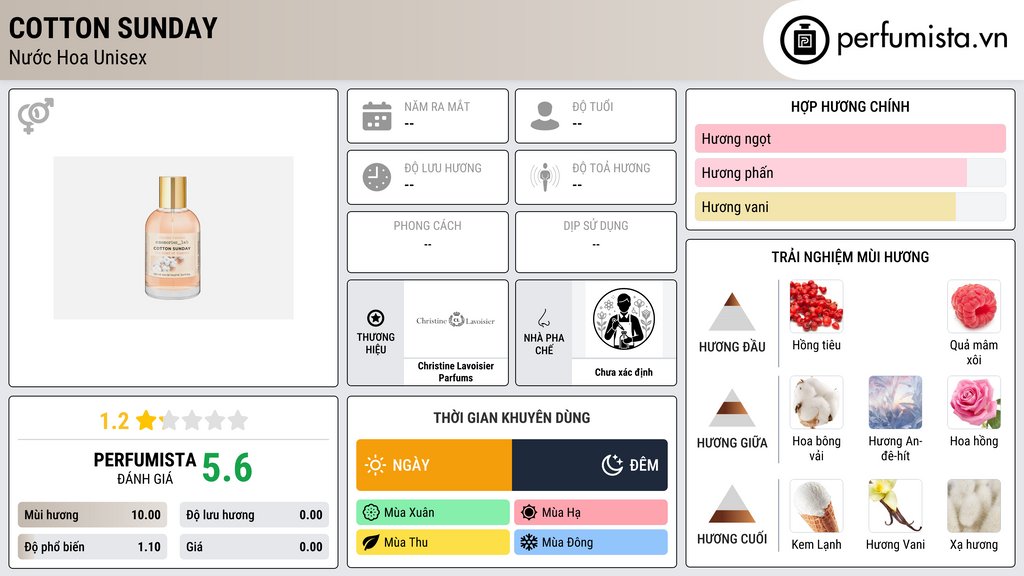
Task: Click the Christine Lavoisier Parfums brand name
Action: tap(456, 372)
